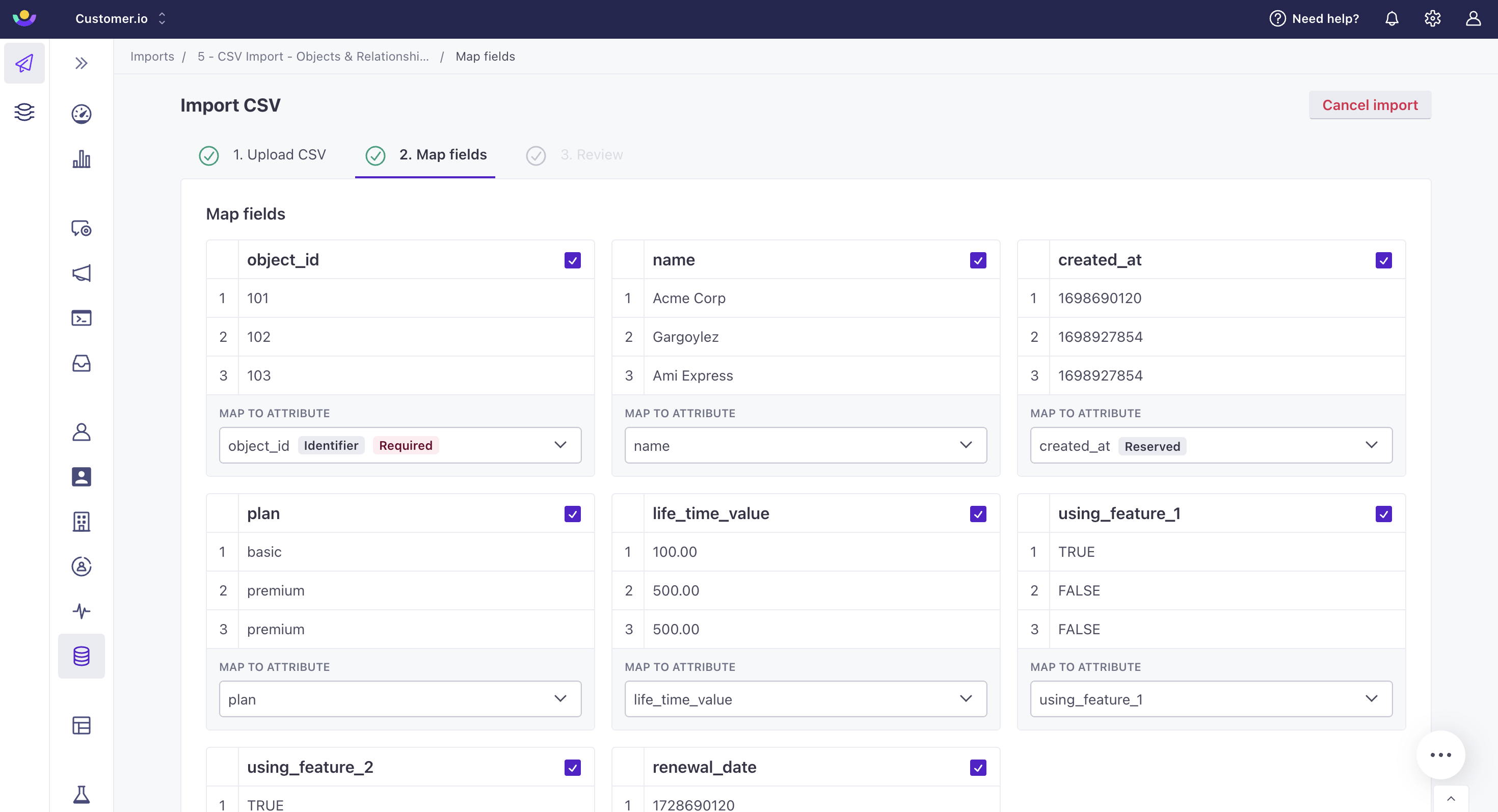The image size is (1498, 812).
Task: Open the Dashboard gauge icon
Action: (82, 114)
